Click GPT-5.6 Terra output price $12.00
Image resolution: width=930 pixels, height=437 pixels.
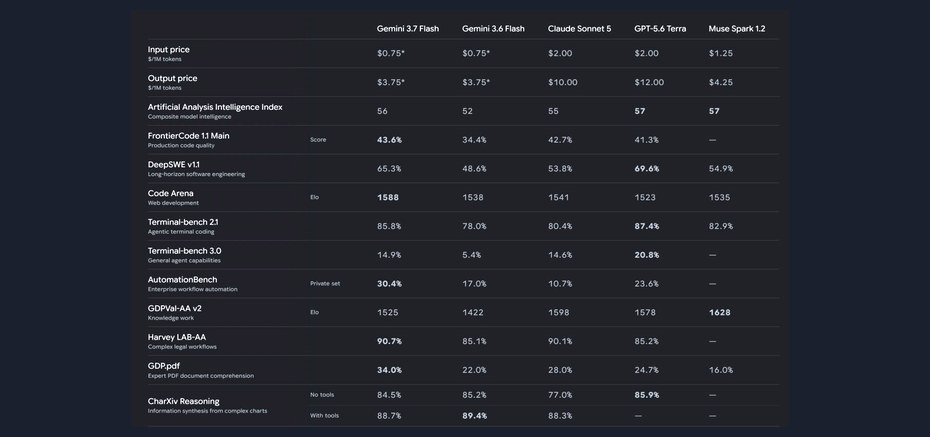[649, 82]
